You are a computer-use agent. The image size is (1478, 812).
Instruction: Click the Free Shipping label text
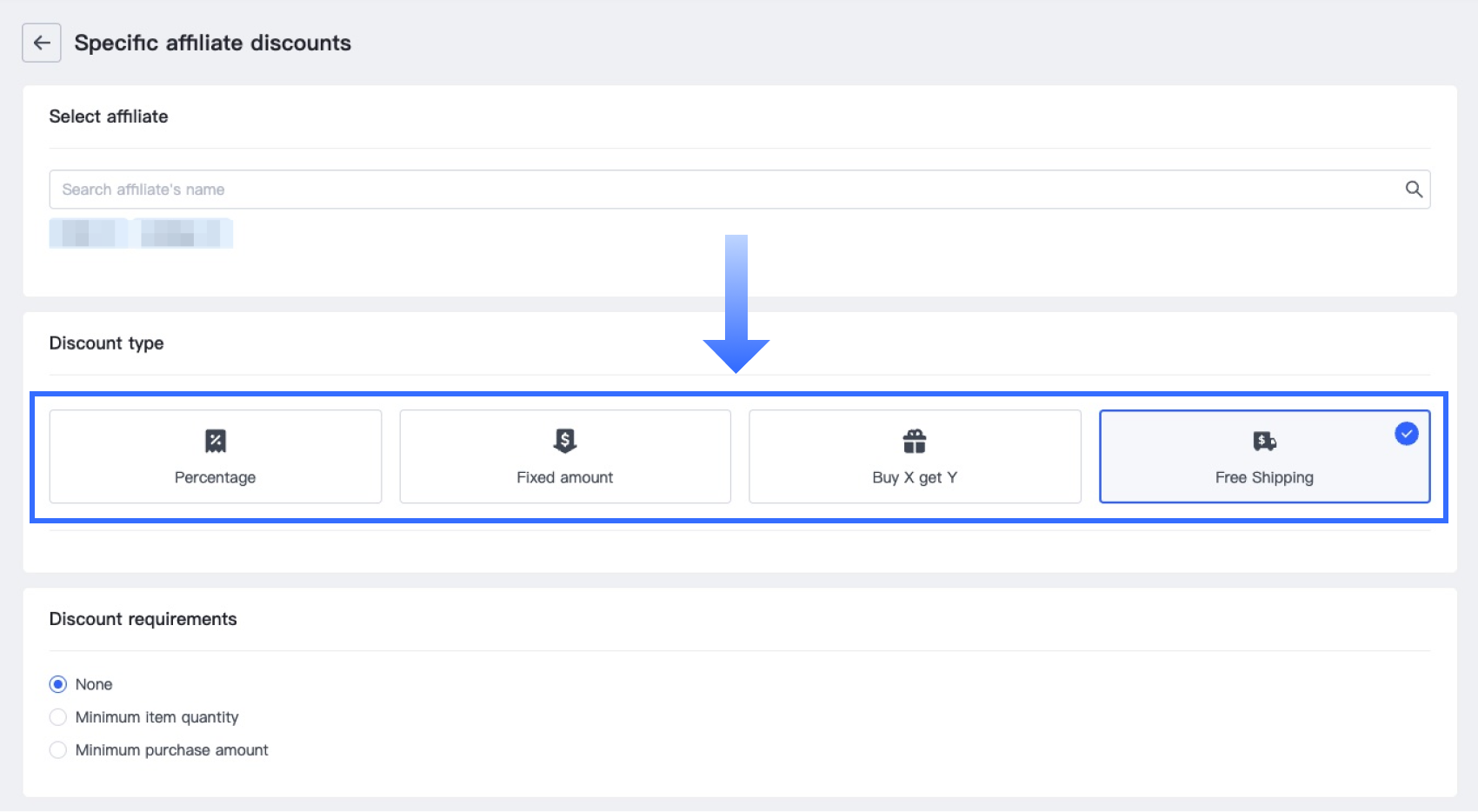[1264, 477]
